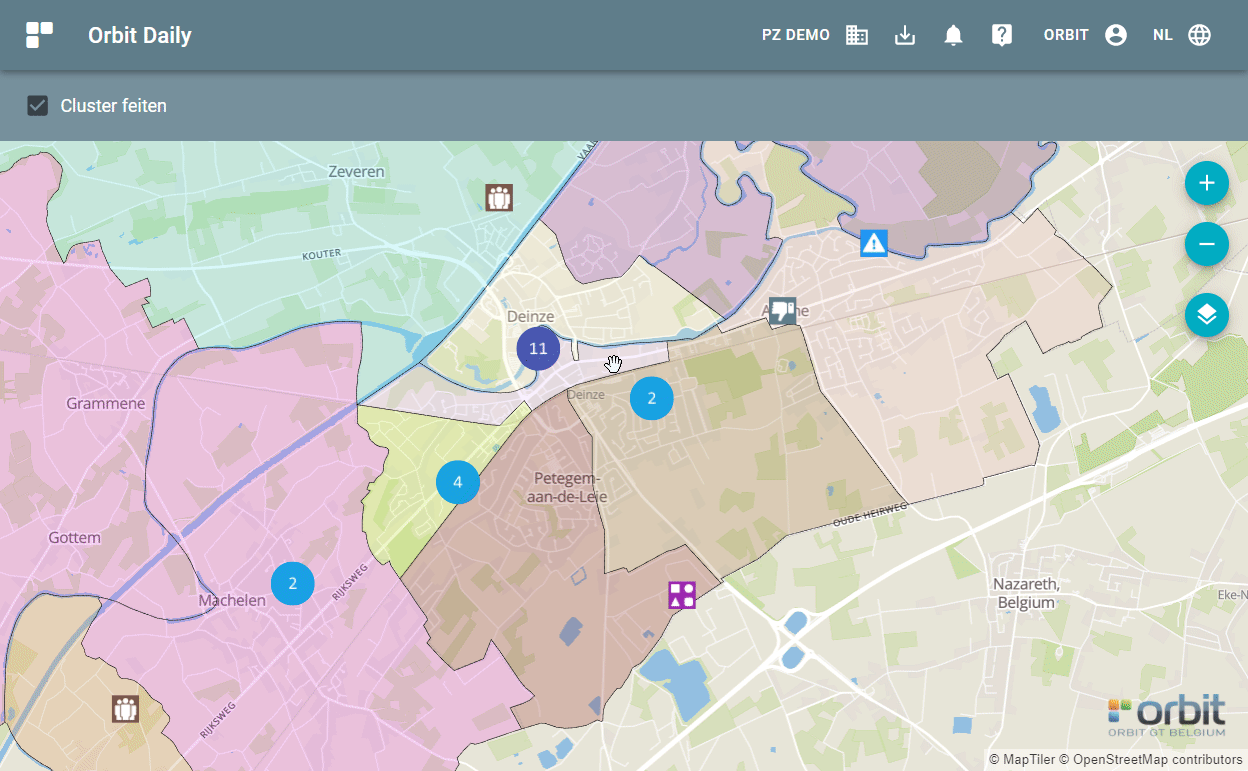Click the download icon in header
The height and width of the screenshot is (771, 1248).
(x=904, y=35)
